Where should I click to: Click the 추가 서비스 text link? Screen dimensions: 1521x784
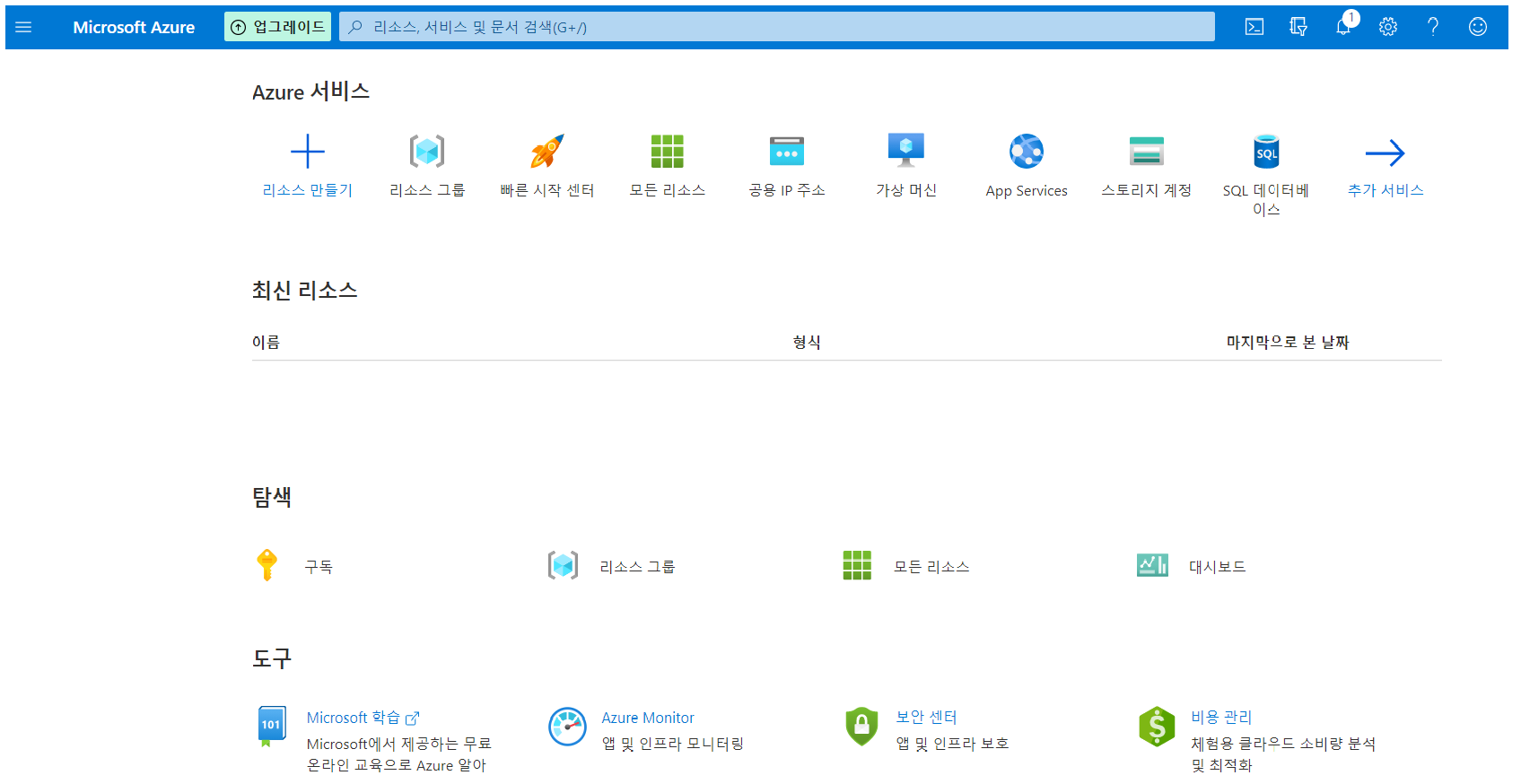pyautogui.click(x=1386, y=190)
